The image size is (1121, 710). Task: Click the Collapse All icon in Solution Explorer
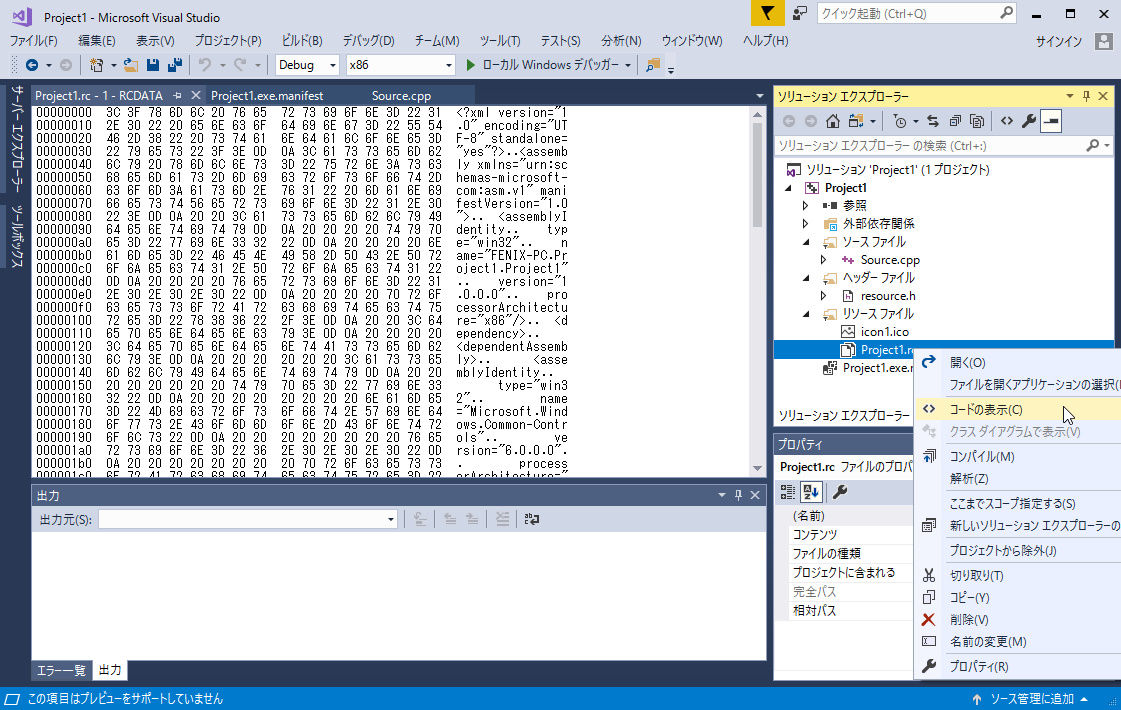pos(955,122)
